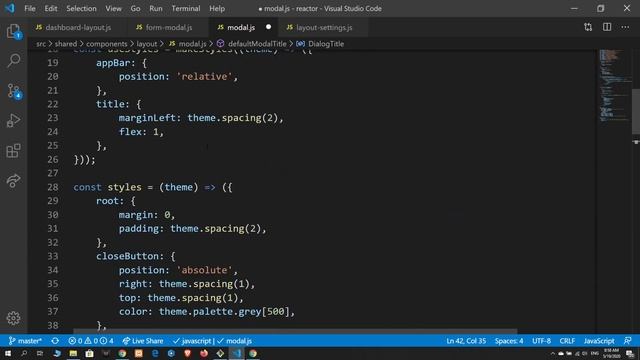Split the editor to the right
The width and height of the screenshot is (640, 360).
pyautogui.click(x=607, y=27)
